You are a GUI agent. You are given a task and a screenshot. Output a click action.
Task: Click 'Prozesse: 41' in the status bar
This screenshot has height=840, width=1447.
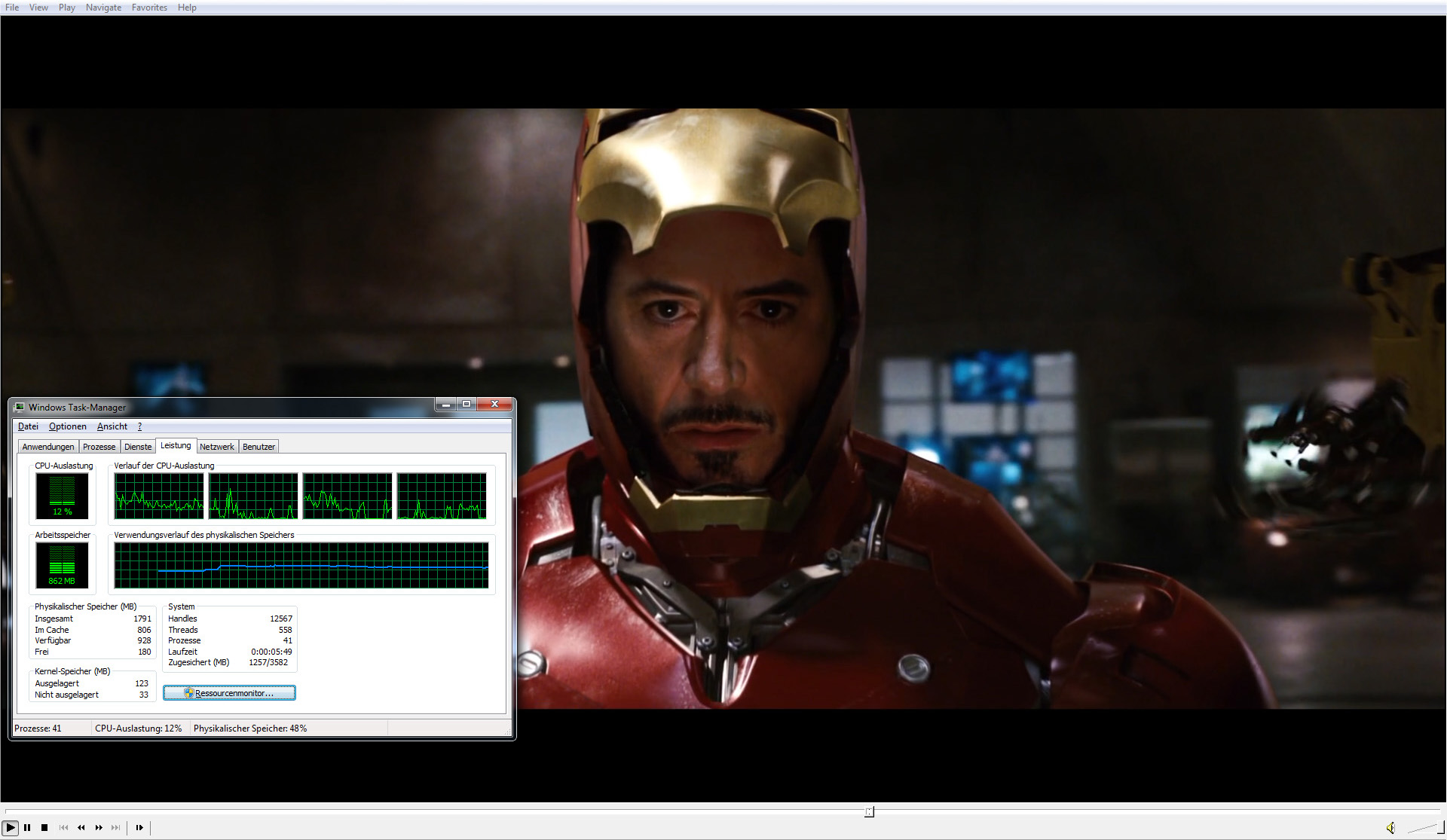click(38, 729)
